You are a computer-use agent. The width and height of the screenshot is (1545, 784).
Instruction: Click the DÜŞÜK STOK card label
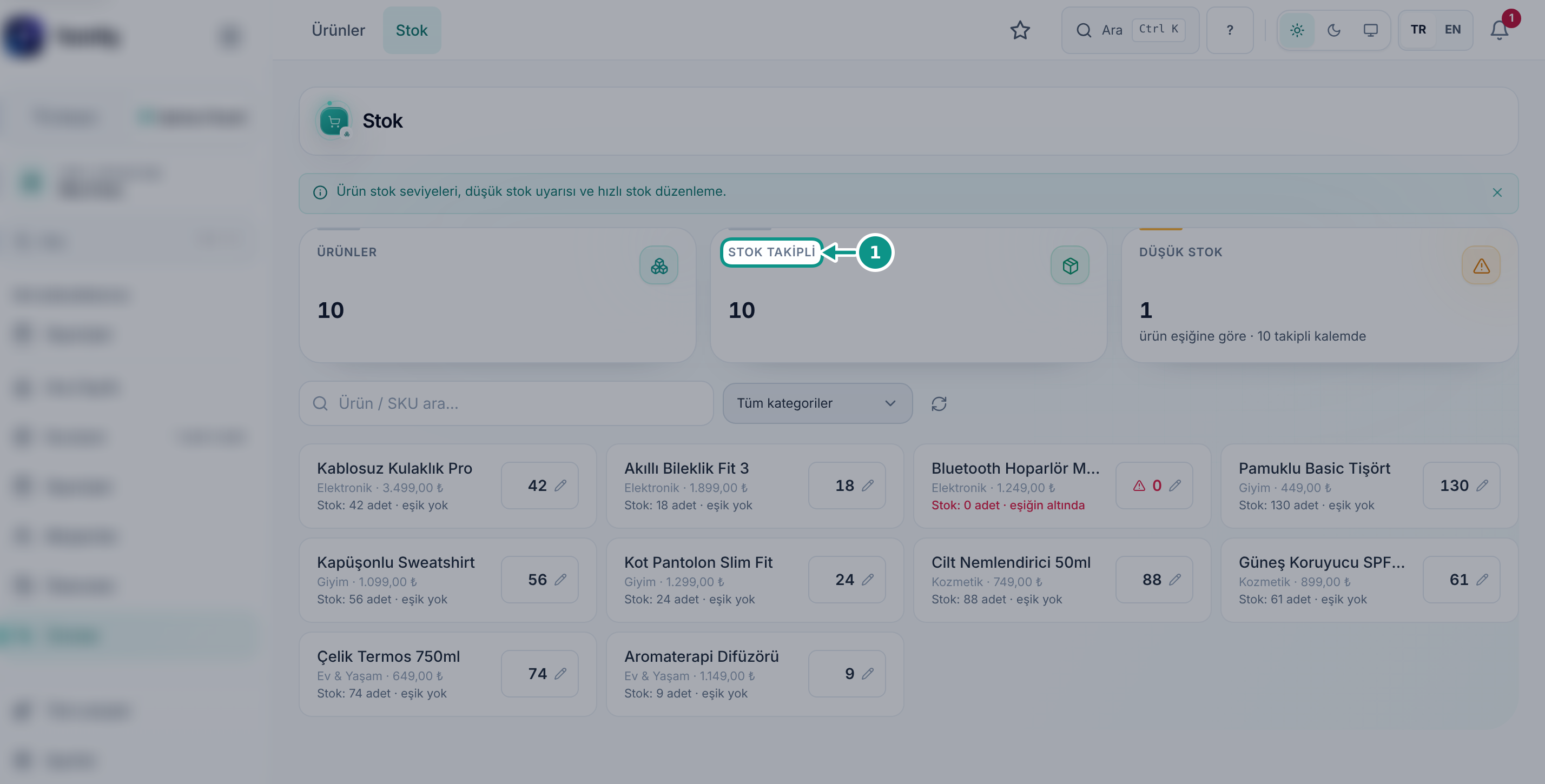[1180, 253]
